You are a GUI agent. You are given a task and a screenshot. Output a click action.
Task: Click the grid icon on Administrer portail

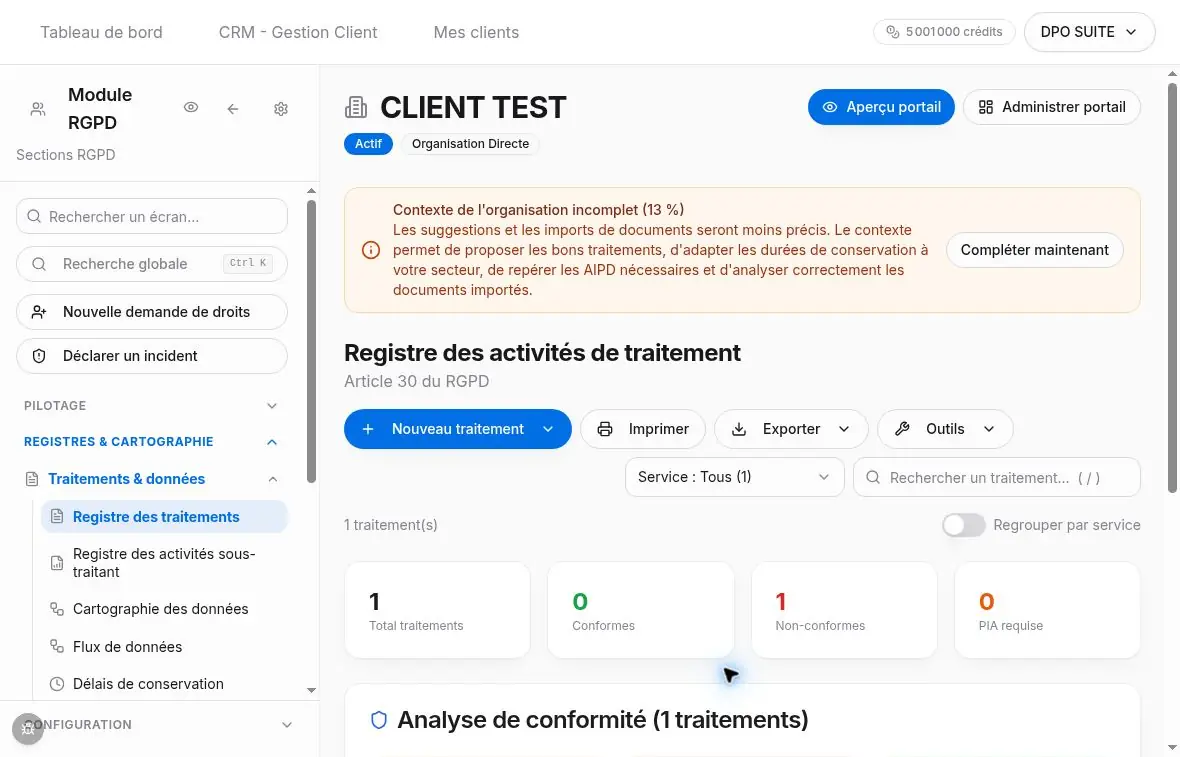coord(986,107)
